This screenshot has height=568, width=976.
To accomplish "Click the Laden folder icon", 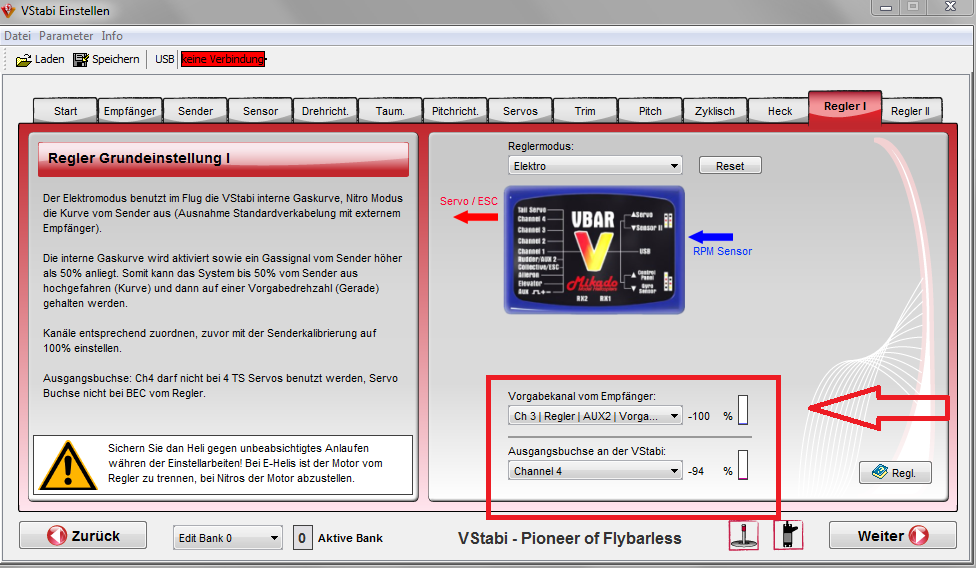I will pos(24,60).
